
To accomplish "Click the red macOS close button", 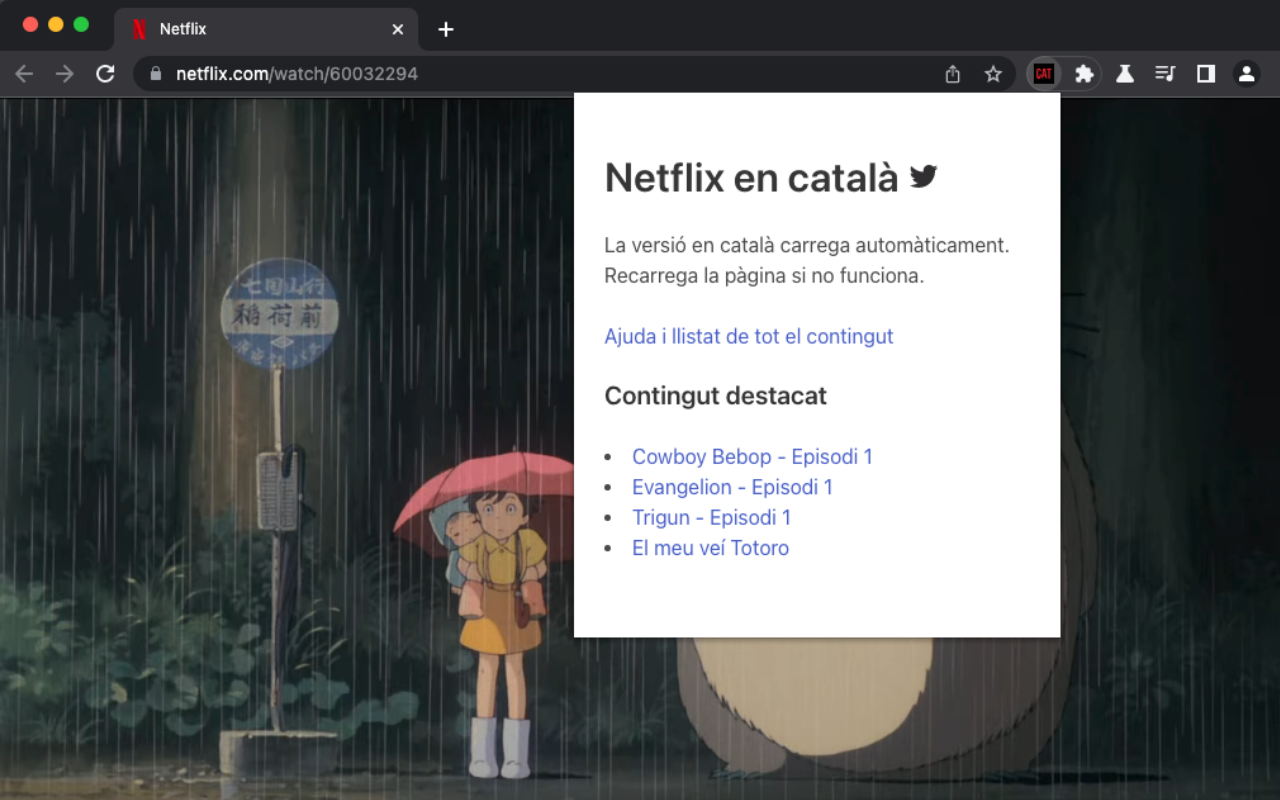I will [30, 25].
